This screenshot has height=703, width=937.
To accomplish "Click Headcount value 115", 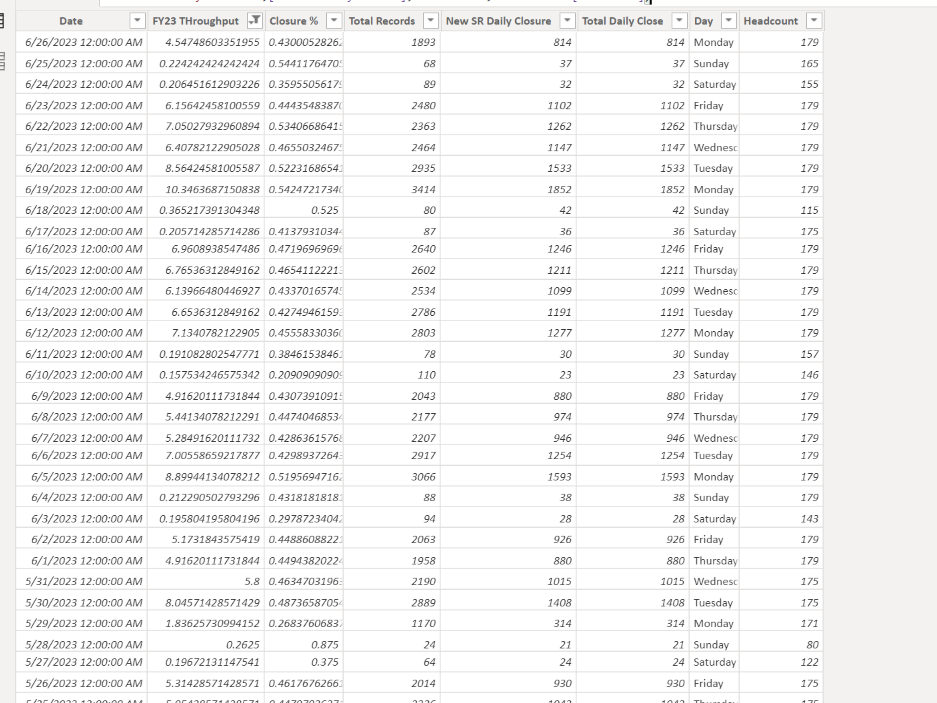I will (810, 210).
